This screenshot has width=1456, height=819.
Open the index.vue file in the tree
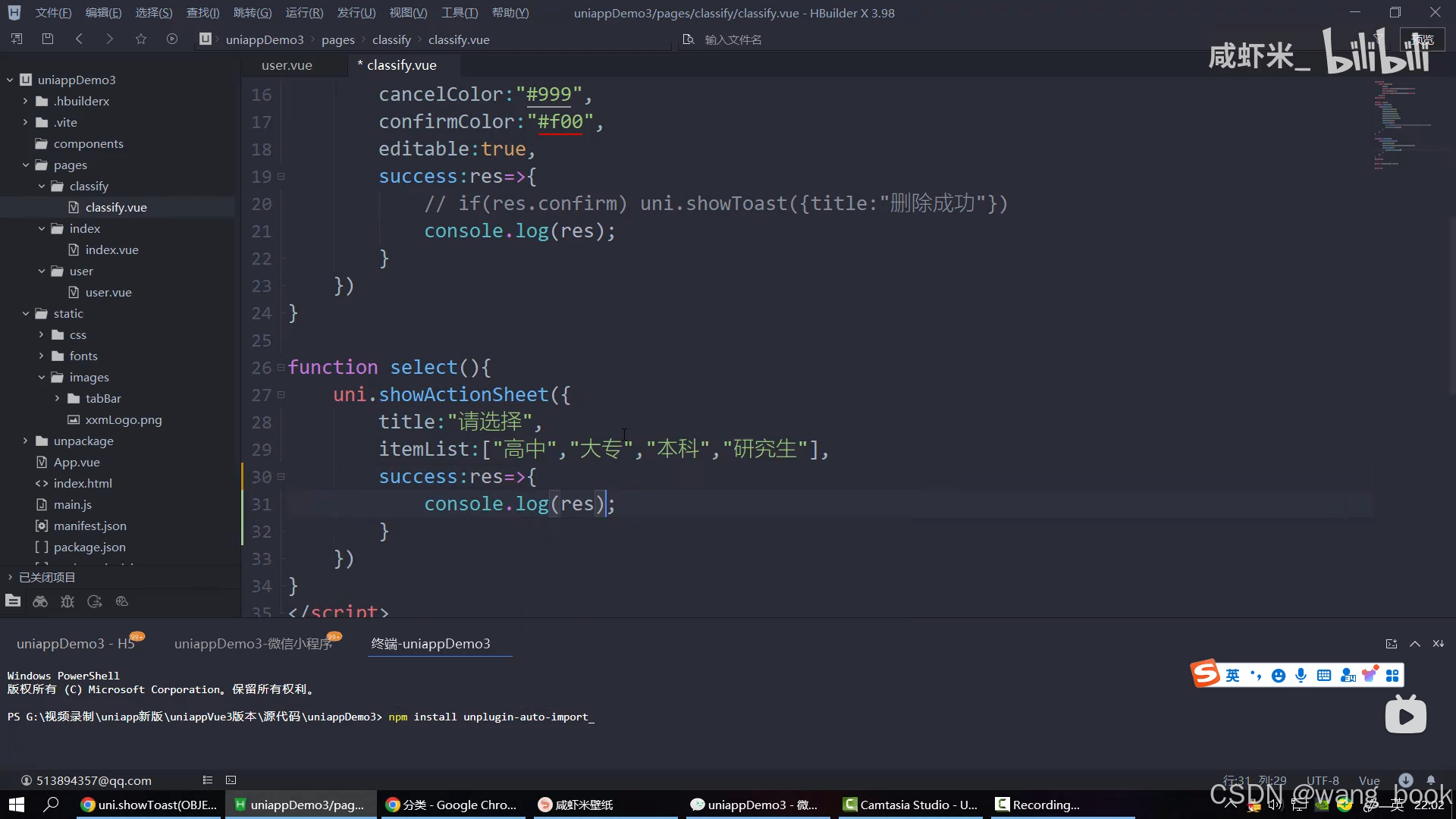point(111,249)
